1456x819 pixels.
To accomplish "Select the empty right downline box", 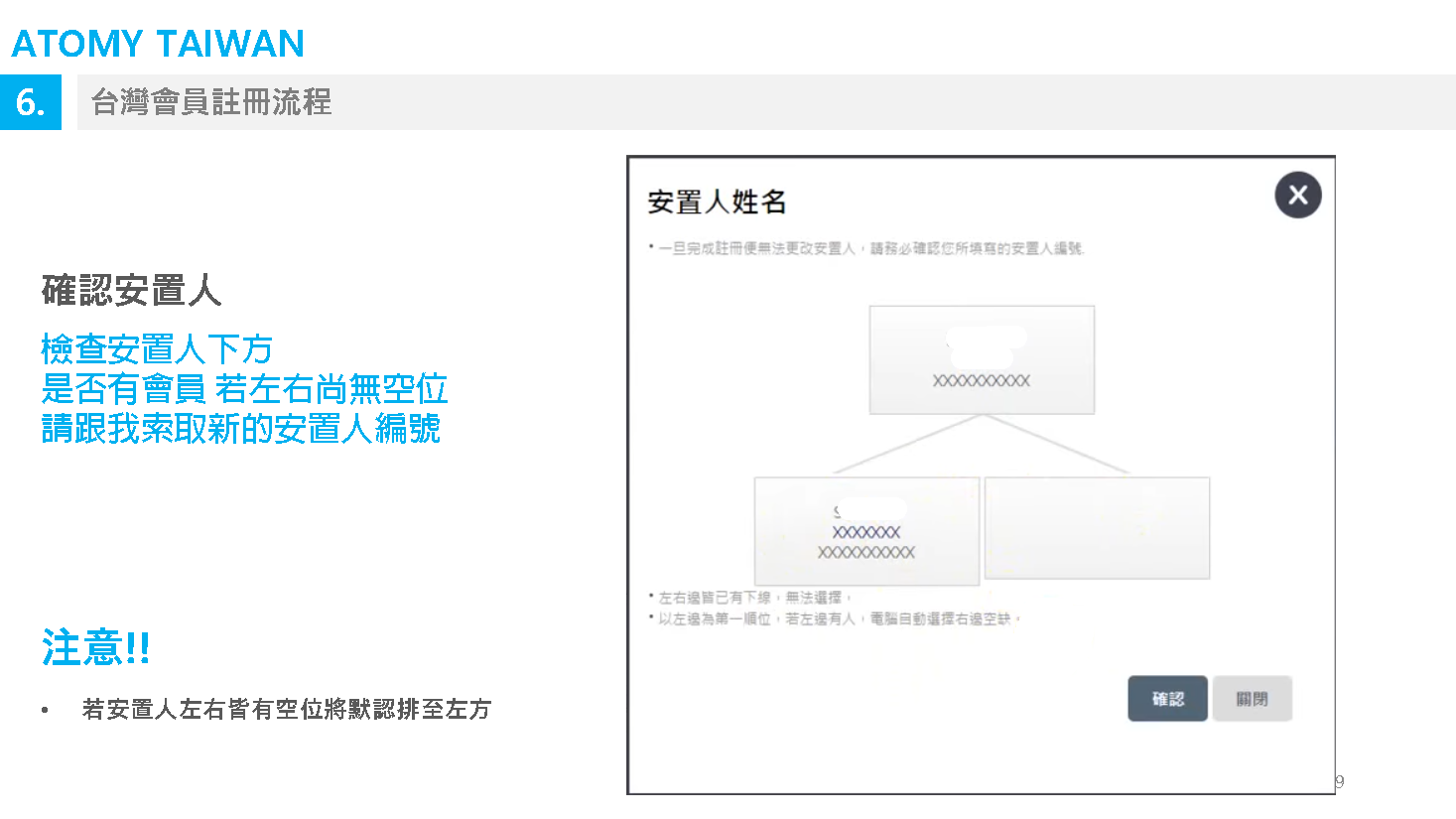I will coord(1097,528).
